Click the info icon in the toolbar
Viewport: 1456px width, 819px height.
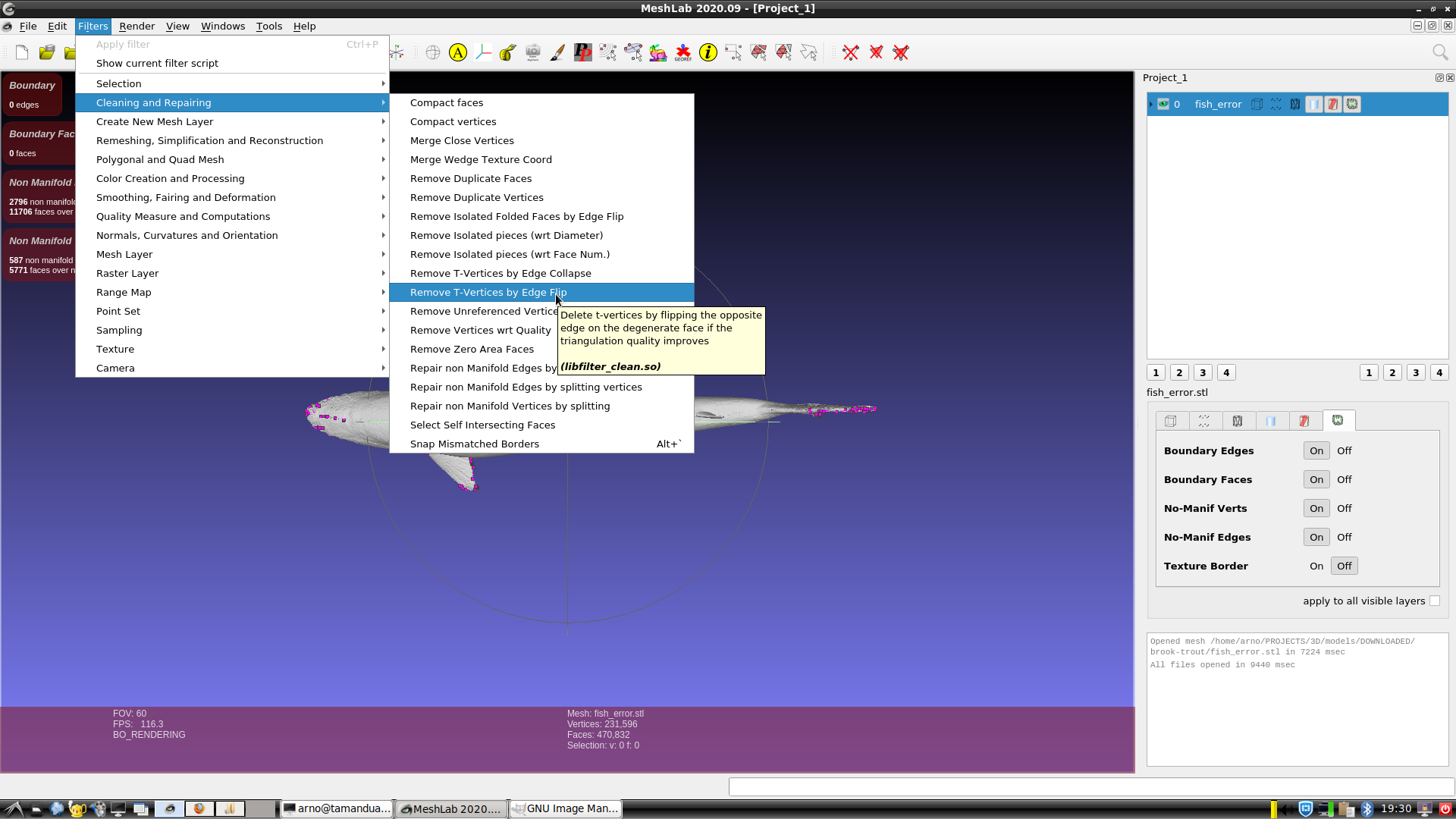click(x=708, y=52)
